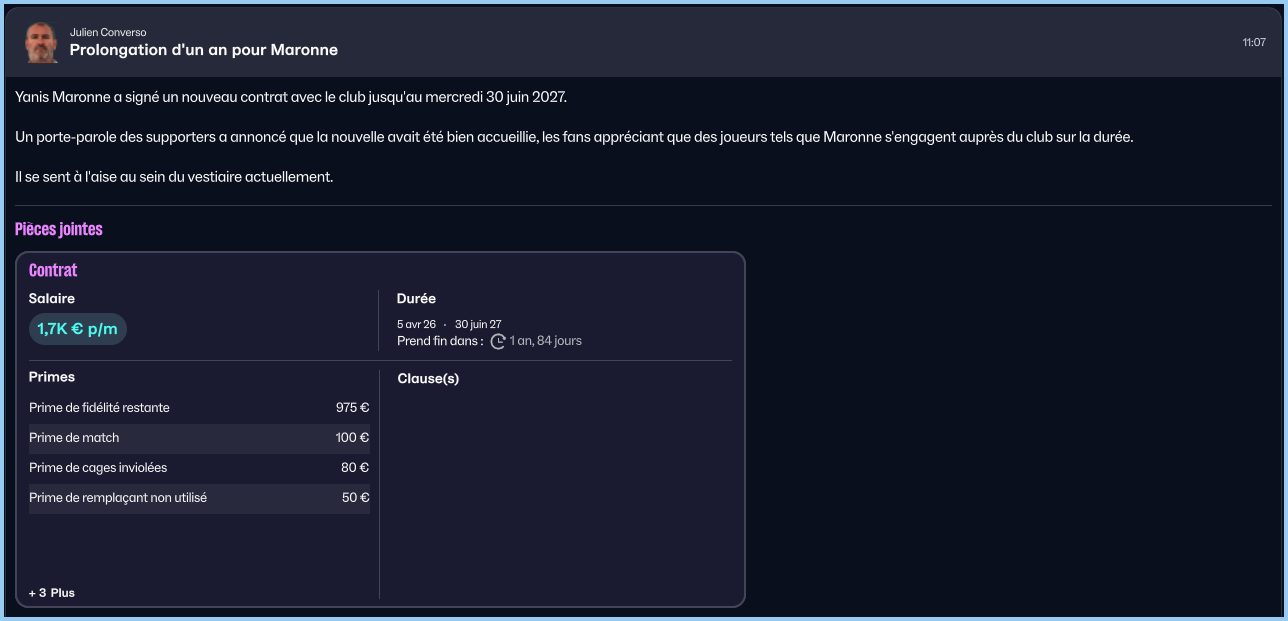Select the 1,7K € p/m salary badge
The image size is (1288, 621).
pyautogui.click(x=78, y=328)
